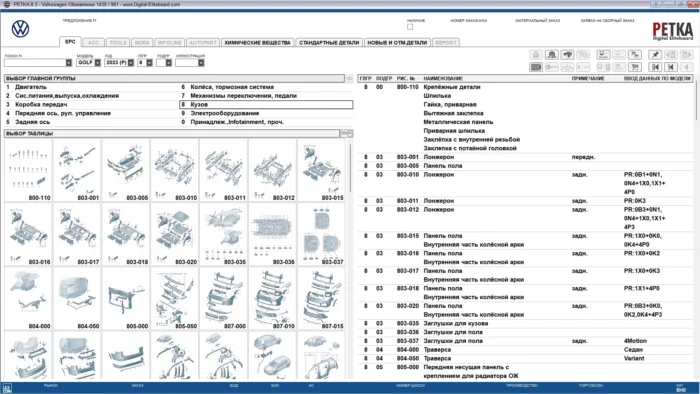700x394 pixels.
Task: Click the ПОИСК search input field
Action: (35, 63)
